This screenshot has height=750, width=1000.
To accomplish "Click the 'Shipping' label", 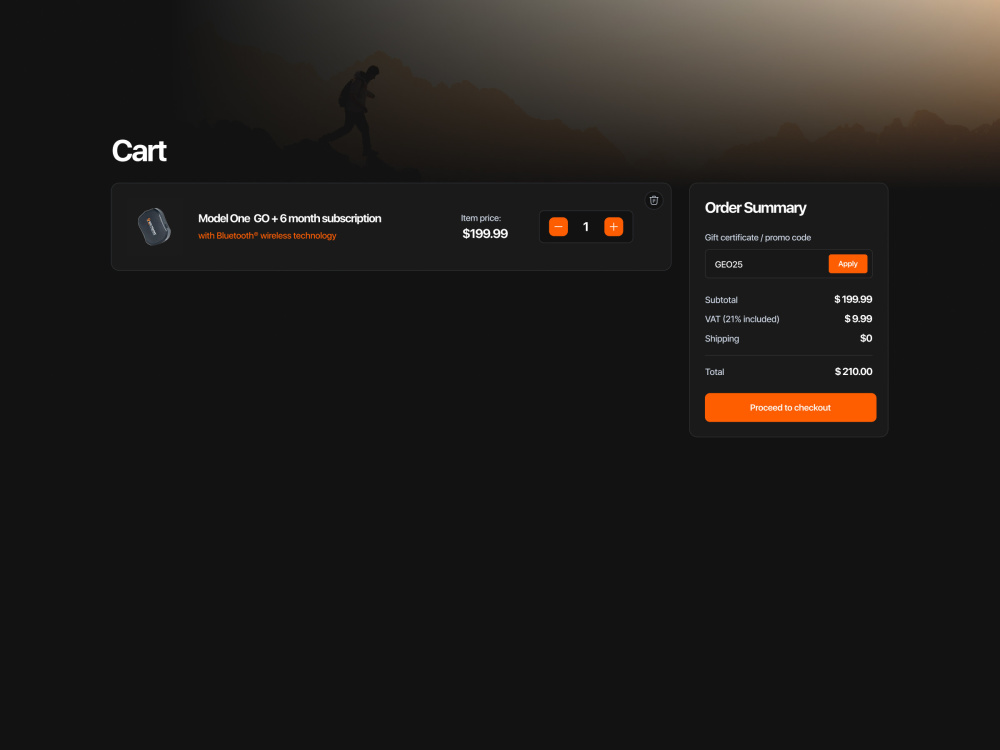I will point(722,339).
